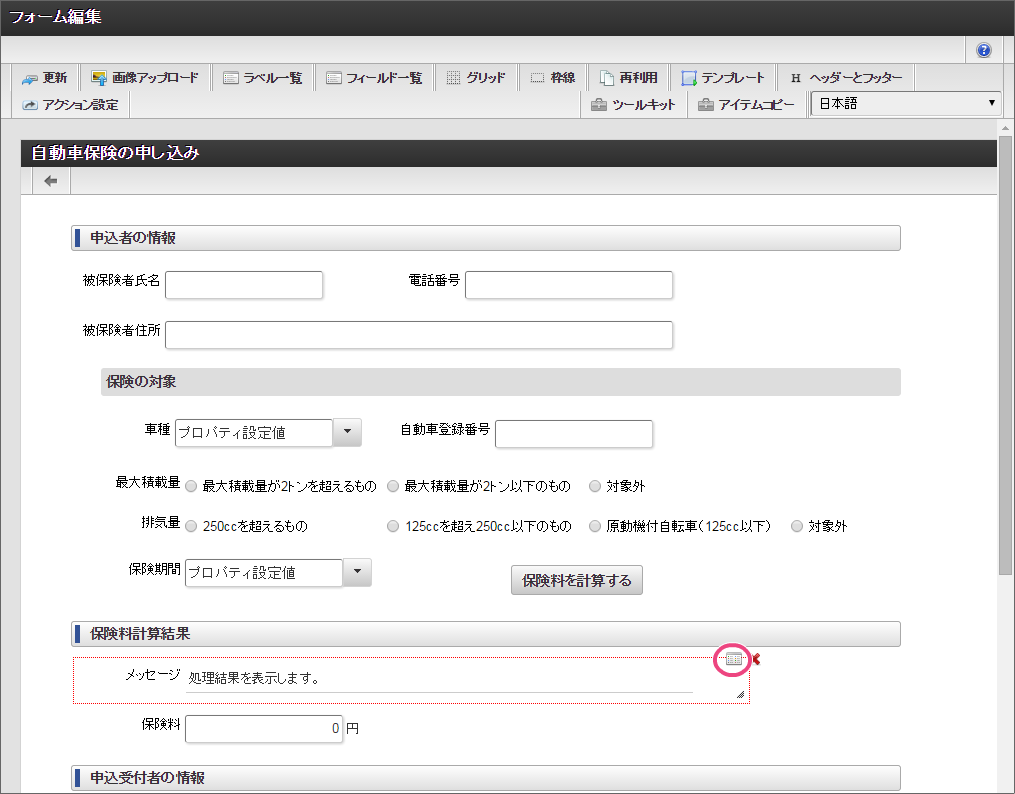This screenshot has height=794, width=1015.
Task: Open テンプレート template tool
Action: [x=723, y=78]
